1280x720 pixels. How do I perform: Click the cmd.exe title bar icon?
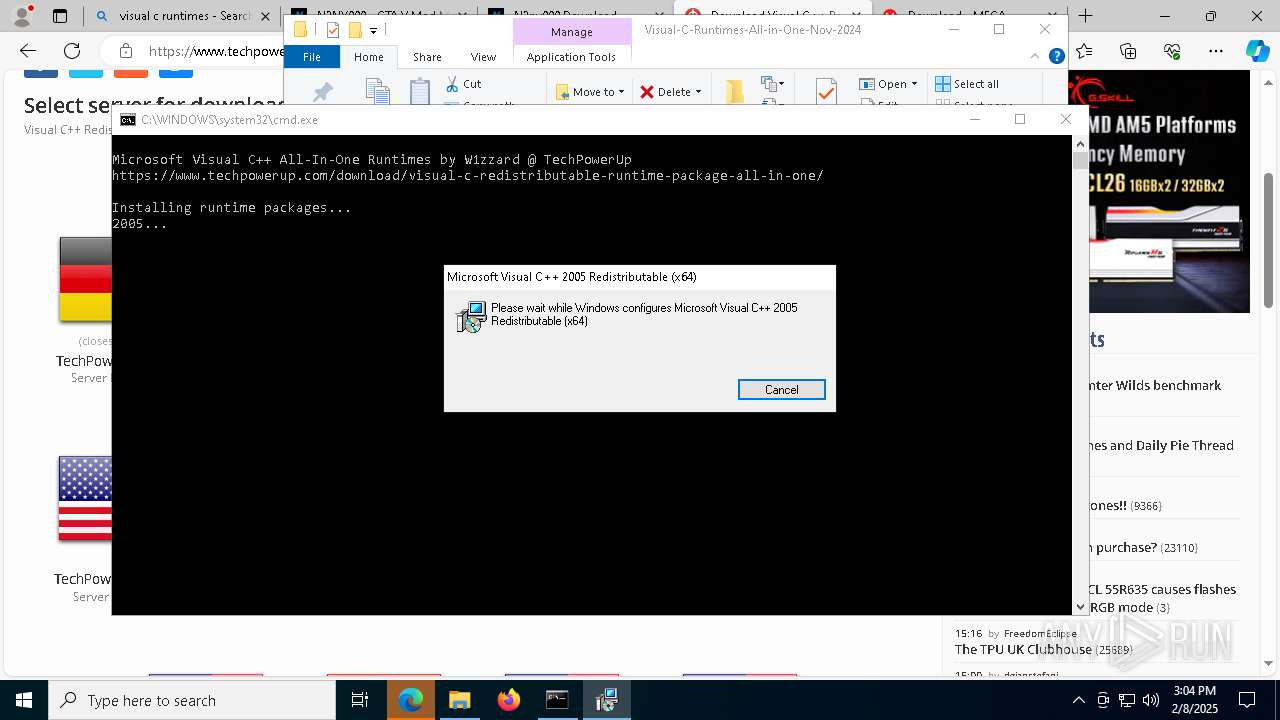click(x=128, y=120)
